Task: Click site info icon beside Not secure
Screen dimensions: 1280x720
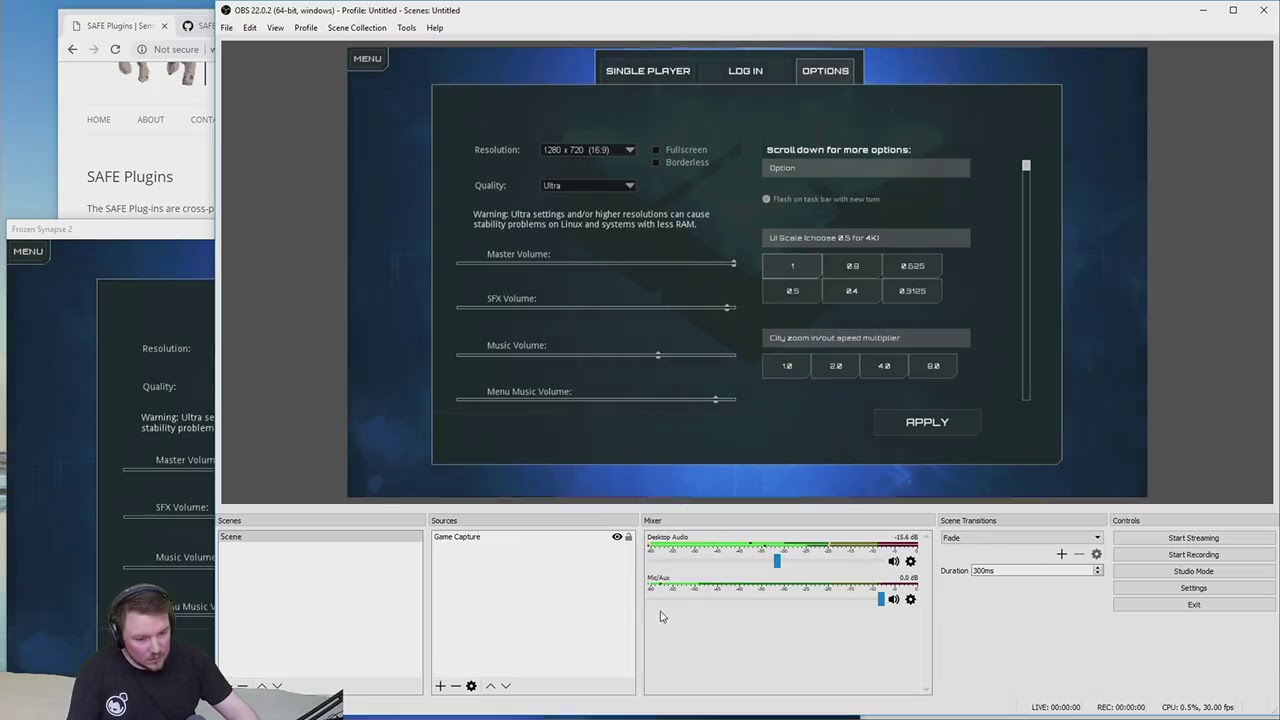Action: click(142, 49)
